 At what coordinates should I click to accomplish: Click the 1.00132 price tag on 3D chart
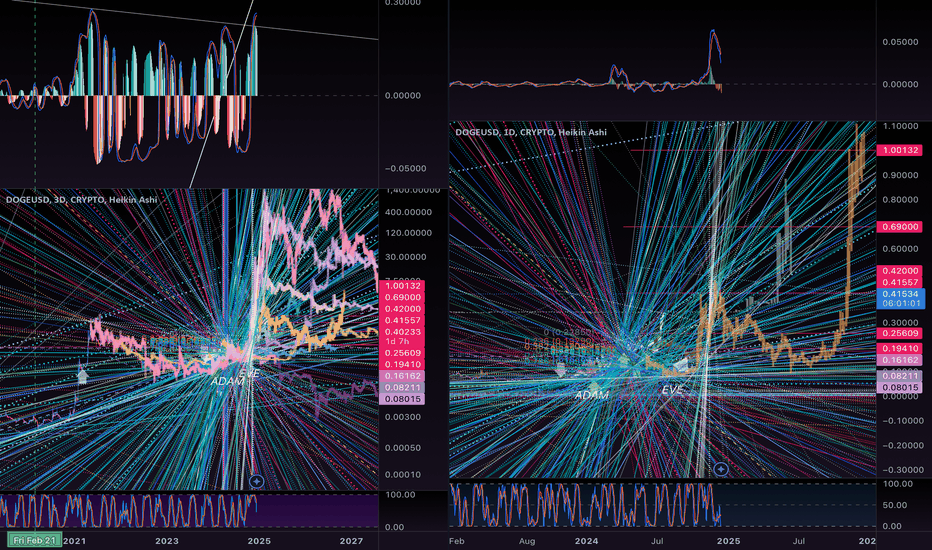[402, 286]
